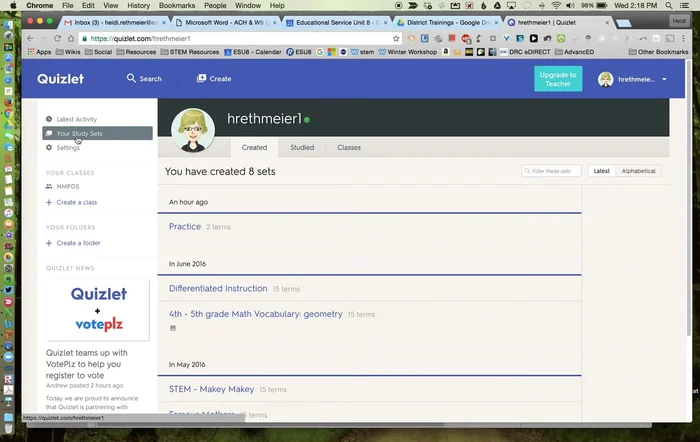700x442 pixels.
Task: Open the NMPDS class
Action: pyautogui.click(x=70, y=186)
